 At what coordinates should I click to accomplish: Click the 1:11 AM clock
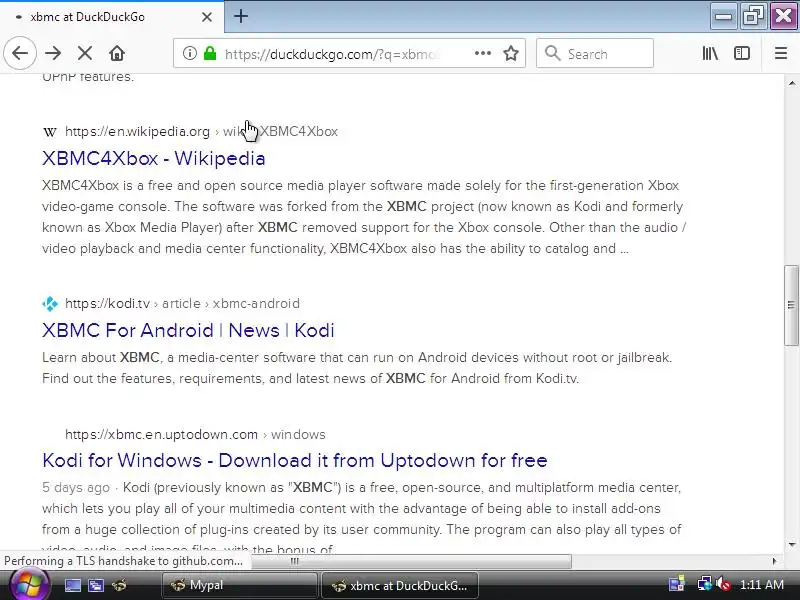point(762,585)
